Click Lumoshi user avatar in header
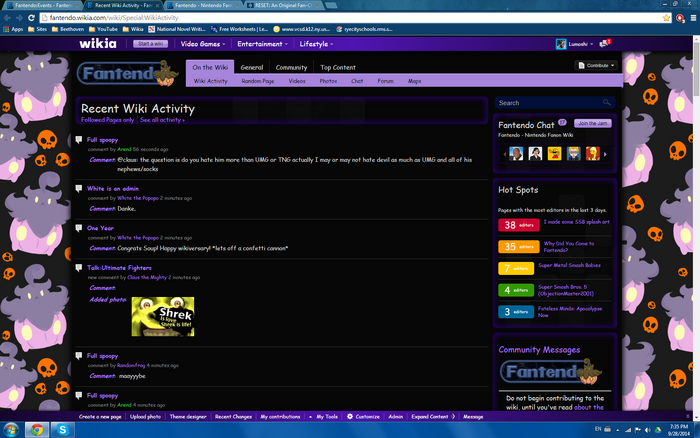 (561, 44)
